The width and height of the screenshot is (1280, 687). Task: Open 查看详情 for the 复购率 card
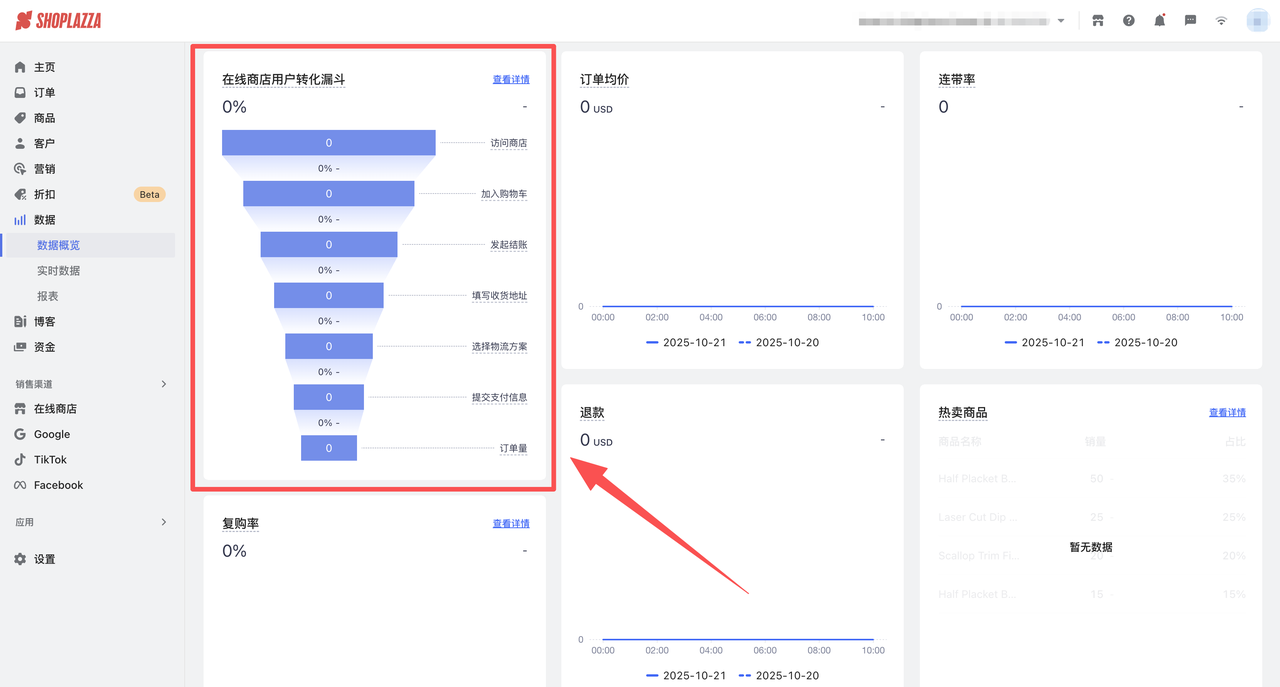coord(510,523)
